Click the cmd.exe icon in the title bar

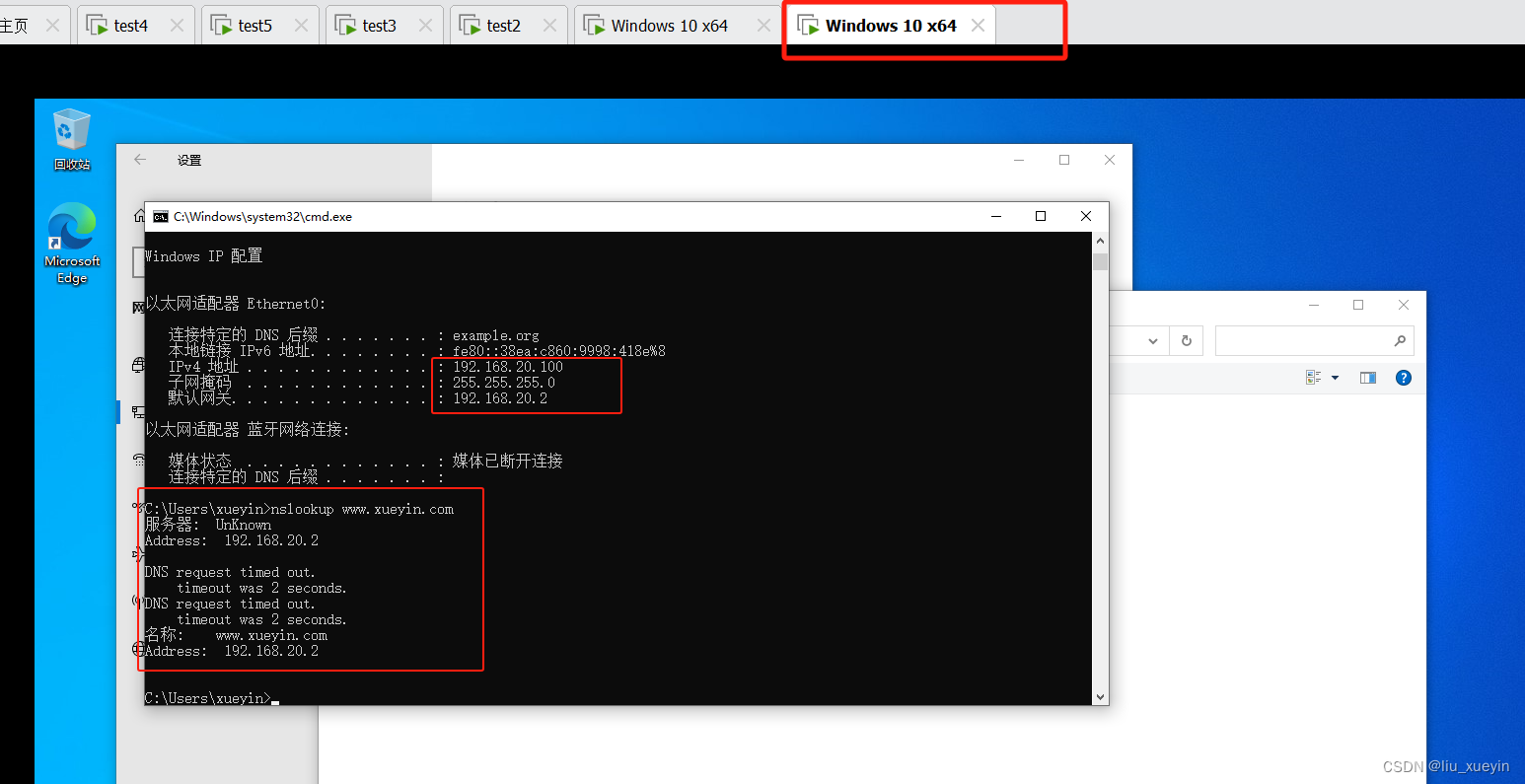(x=160, y=216)
